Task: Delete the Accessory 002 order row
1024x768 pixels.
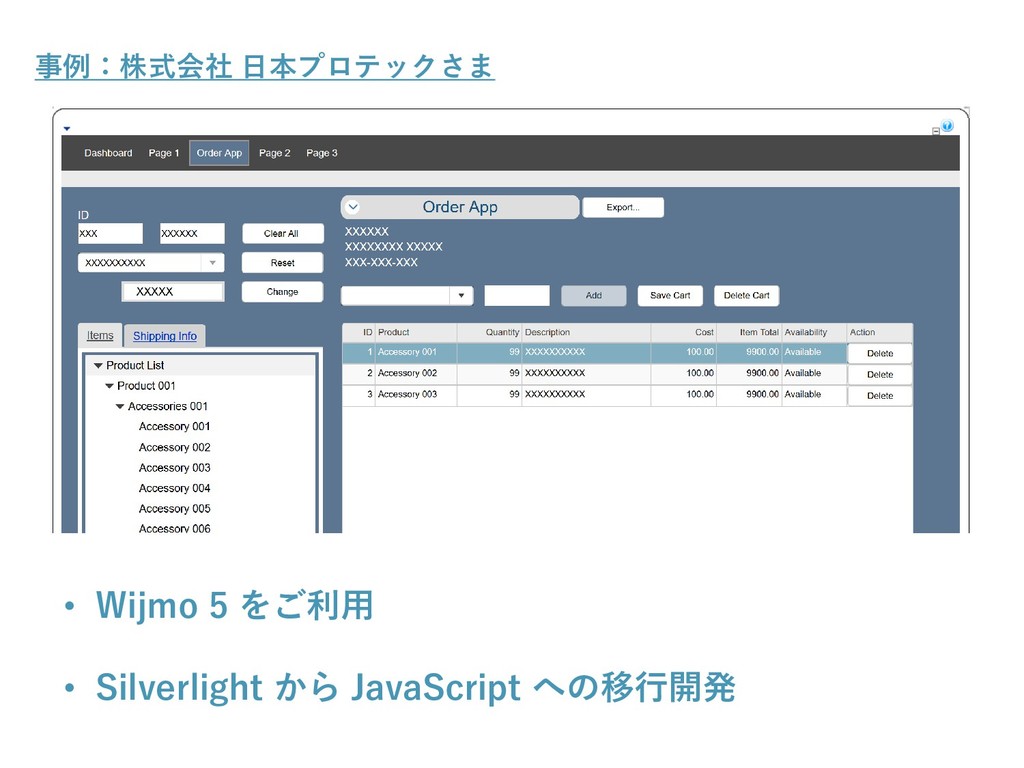Action: pos(880,374)
